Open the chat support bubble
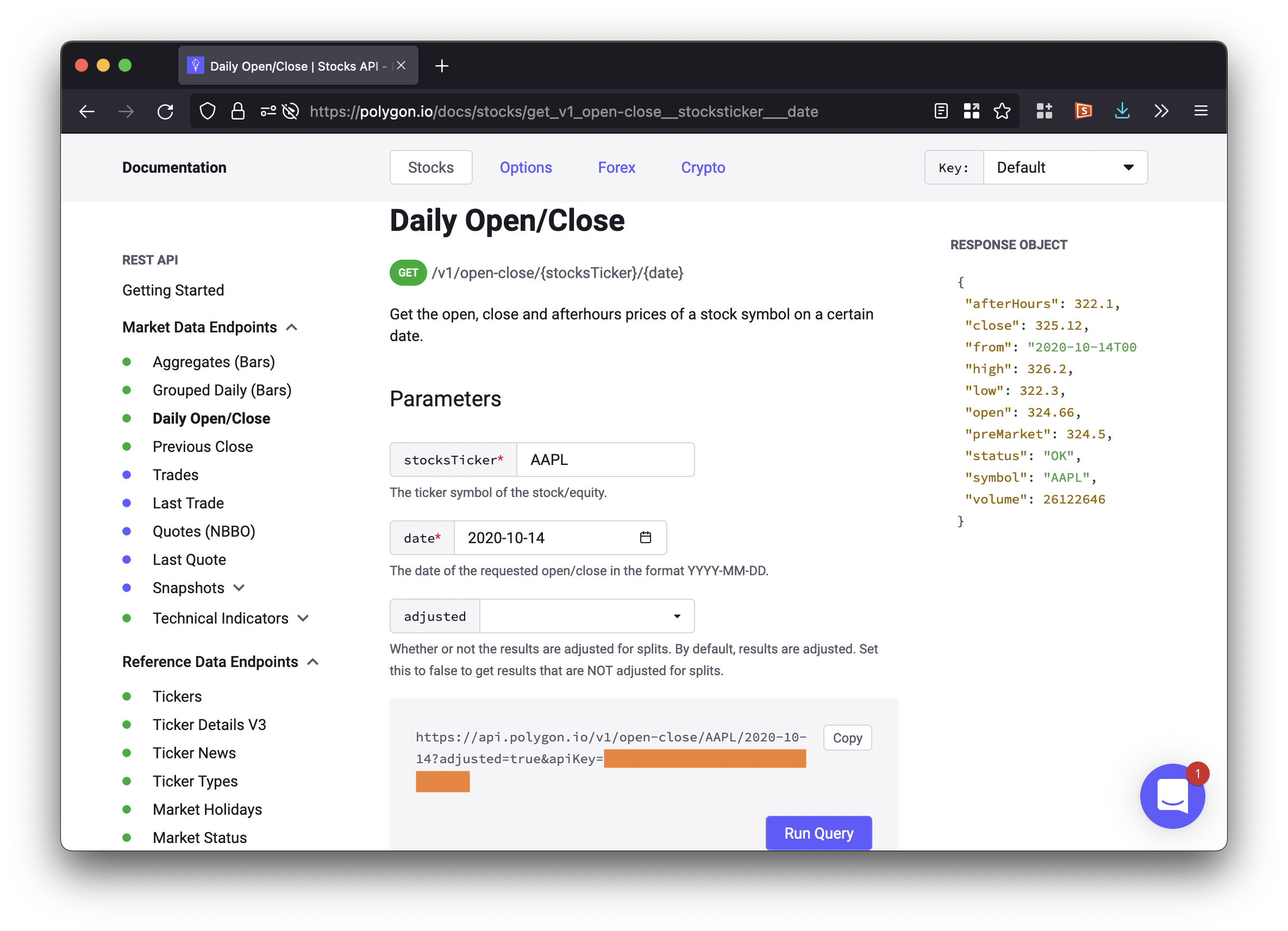The image size is (1288, 931). click(1172, 796)
